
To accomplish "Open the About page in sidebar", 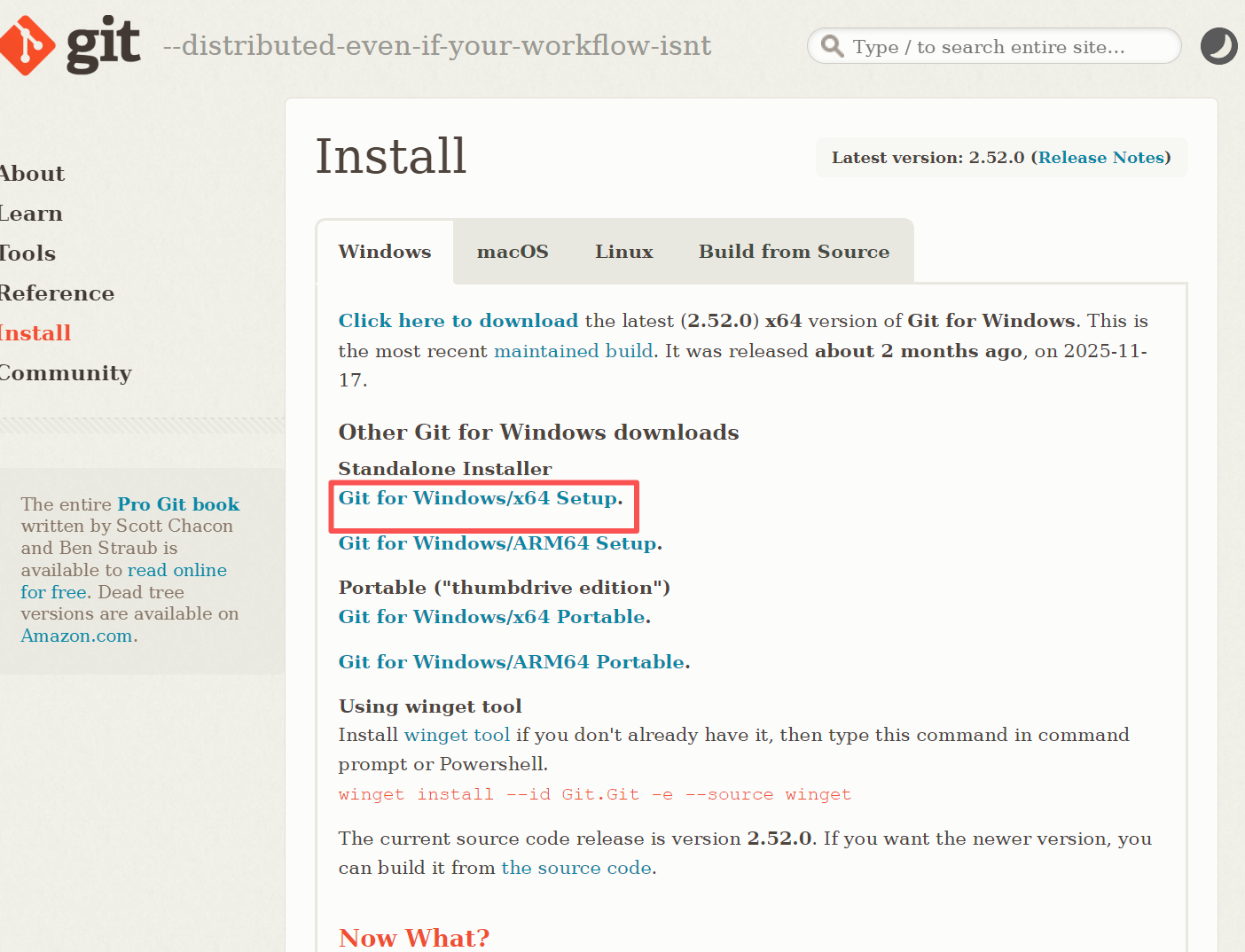I will coord(32,174).
